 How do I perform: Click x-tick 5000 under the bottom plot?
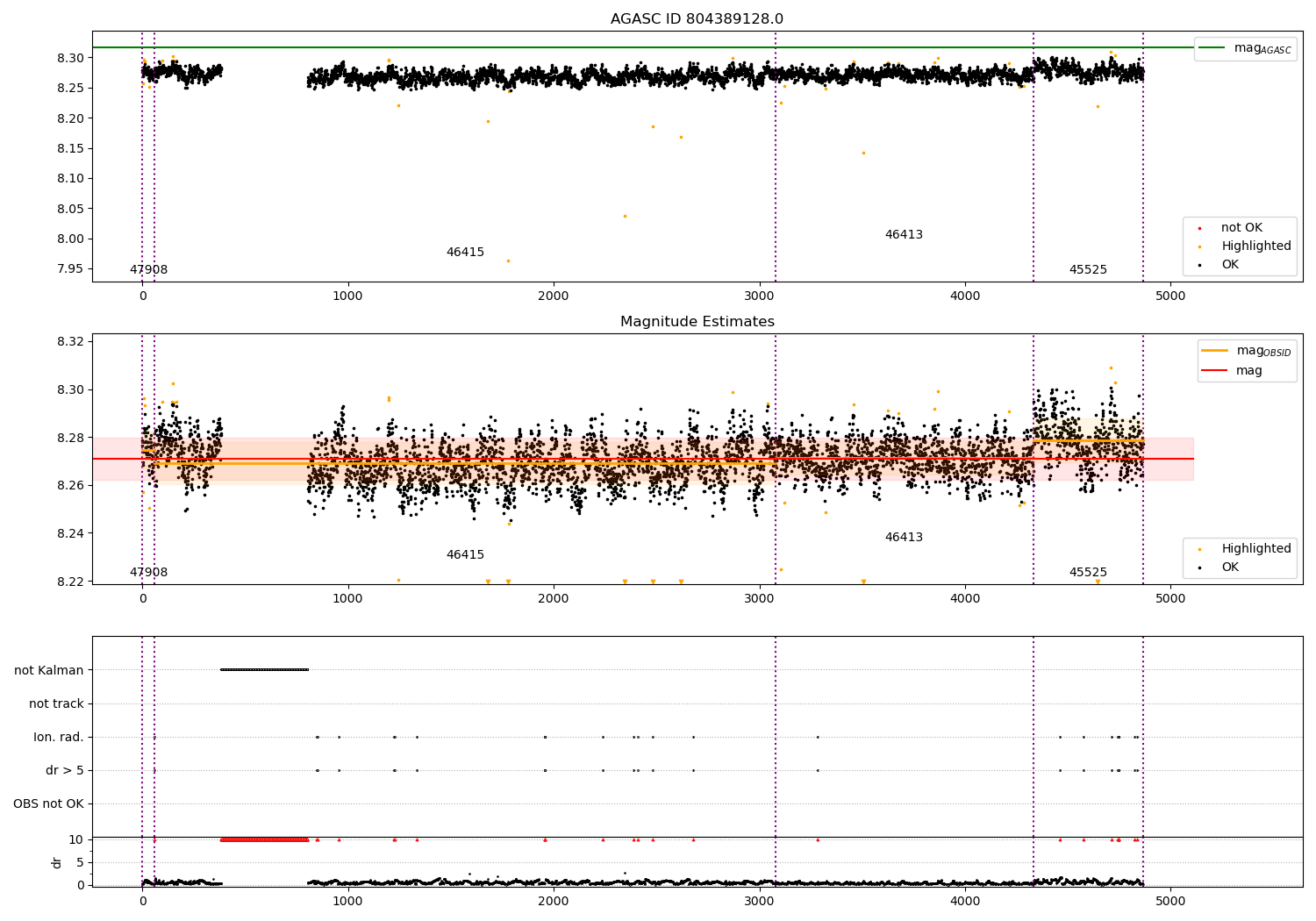(1170, 902)
